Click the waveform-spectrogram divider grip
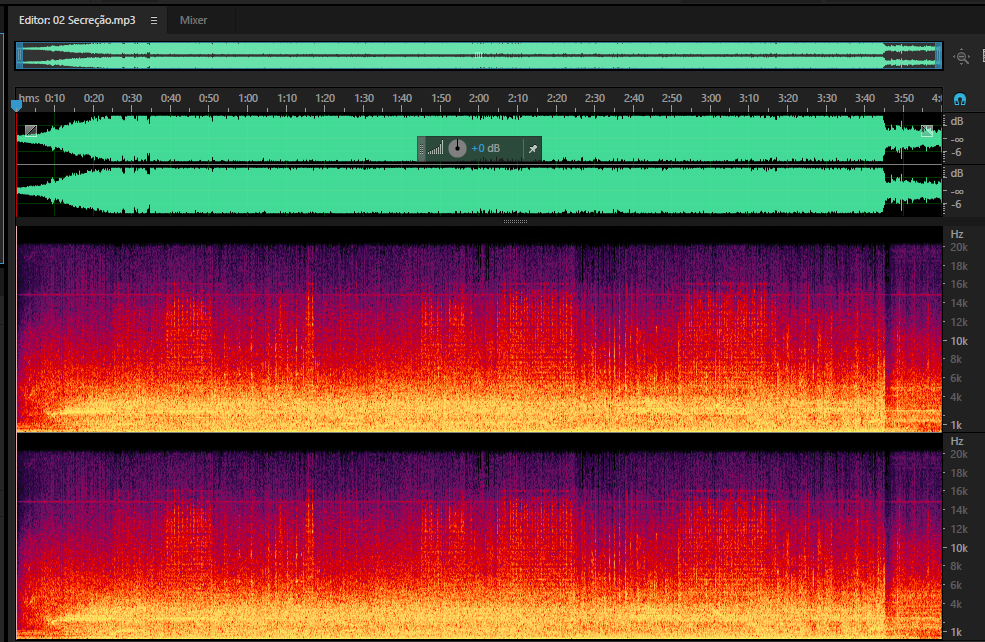Screen dimensions: 985x642 tap(515, 221)
